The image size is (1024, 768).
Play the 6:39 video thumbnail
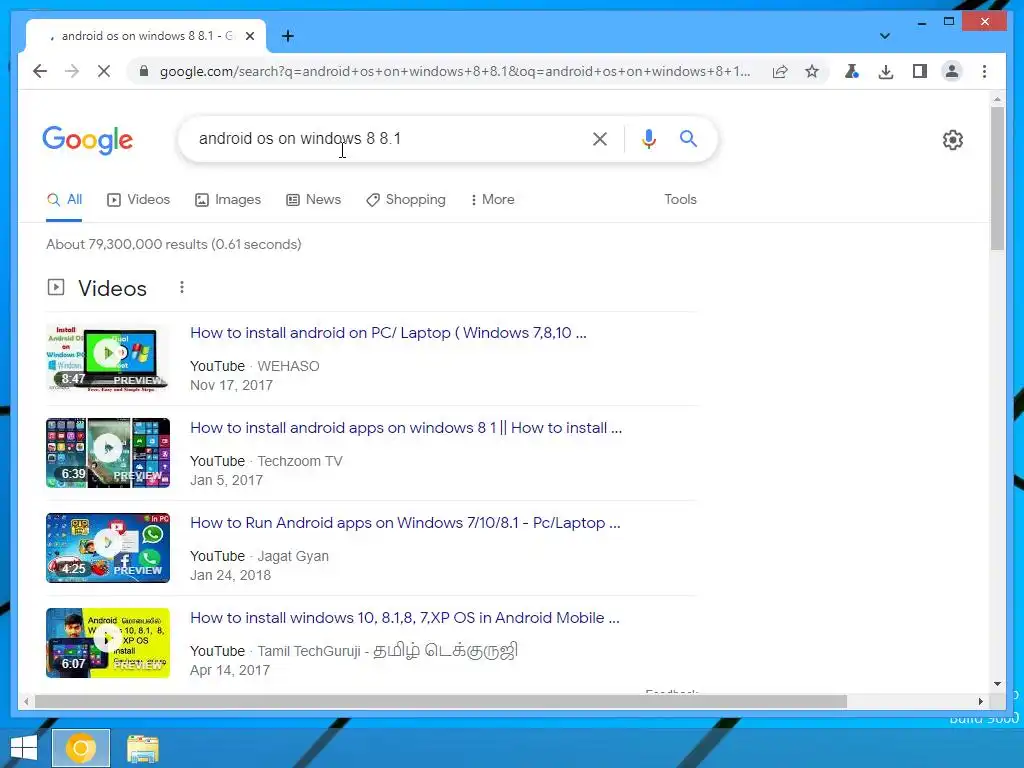tap(108, 453)
